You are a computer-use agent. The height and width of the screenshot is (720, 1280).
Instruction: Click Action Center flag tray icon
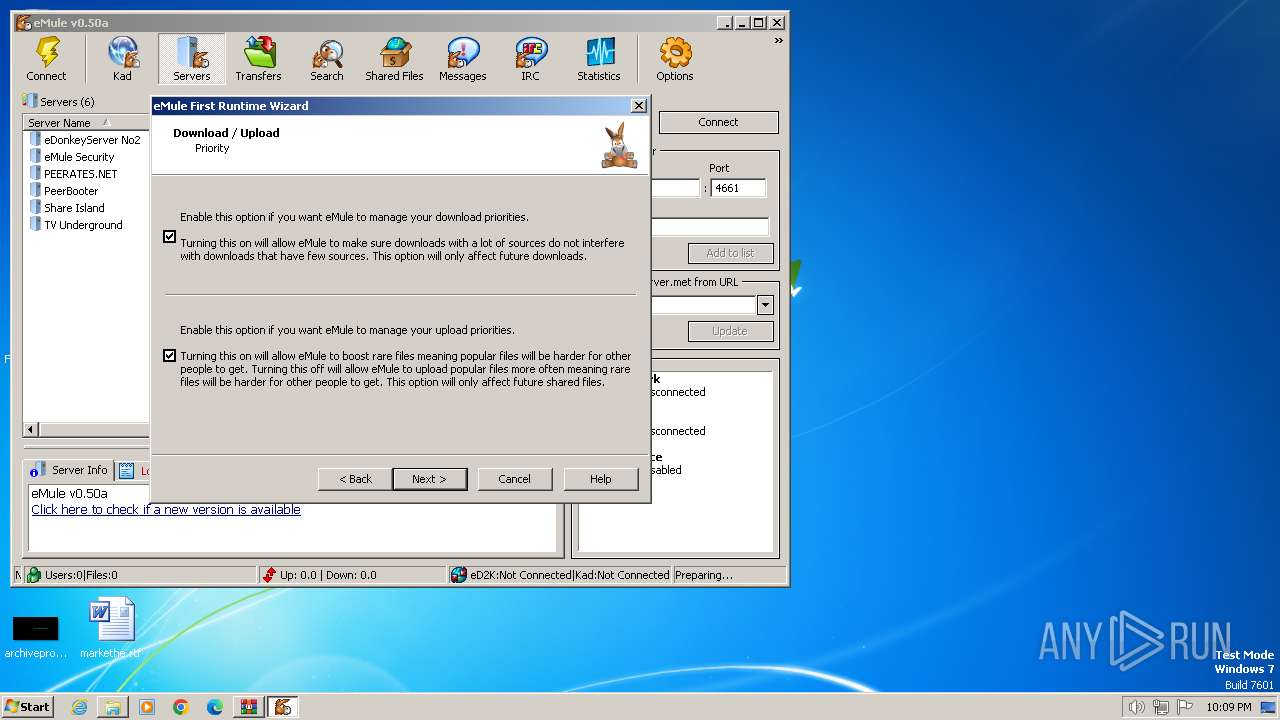1185,707
